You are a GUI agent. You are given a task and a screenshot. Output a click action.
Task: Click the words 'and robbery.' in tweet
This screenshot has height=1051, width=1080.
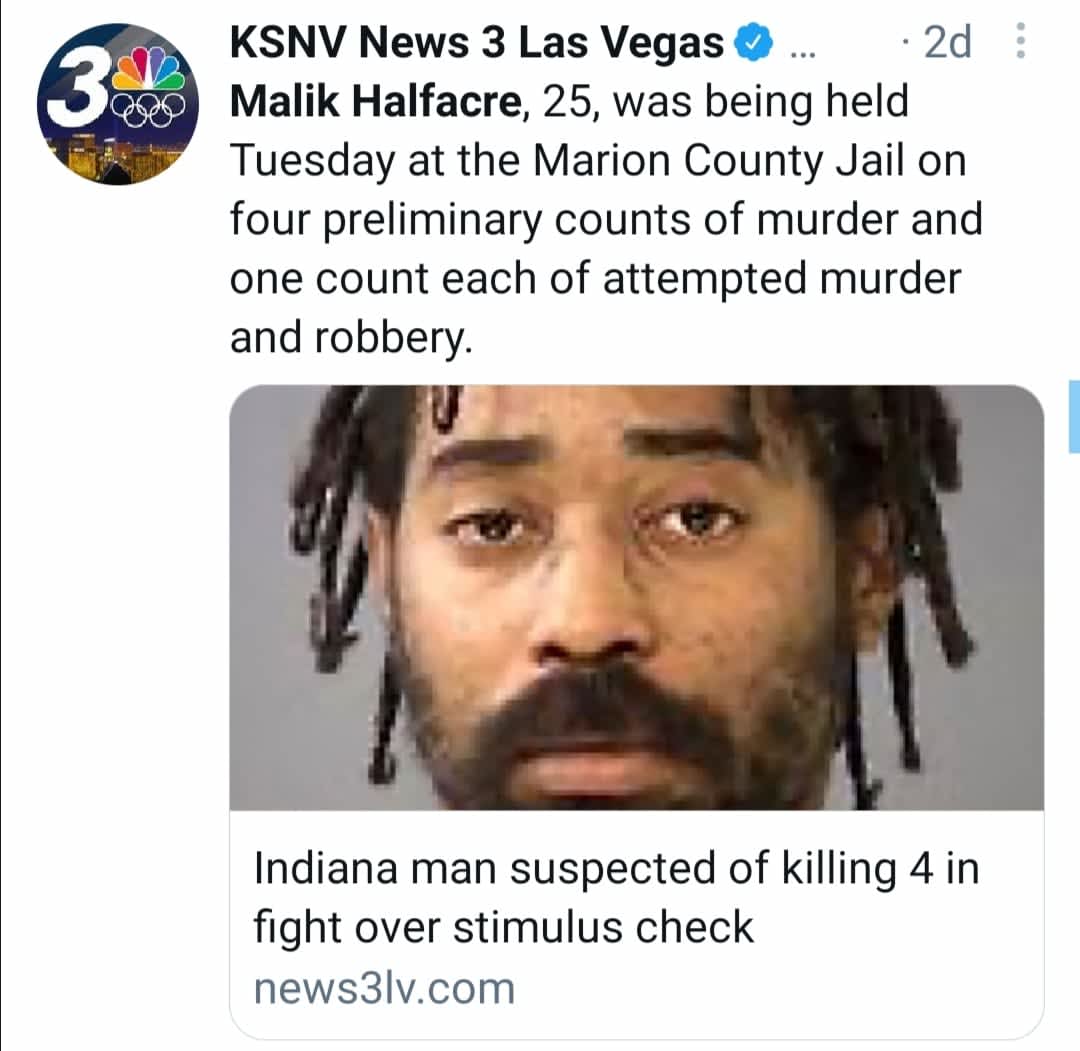coord(351,338)
